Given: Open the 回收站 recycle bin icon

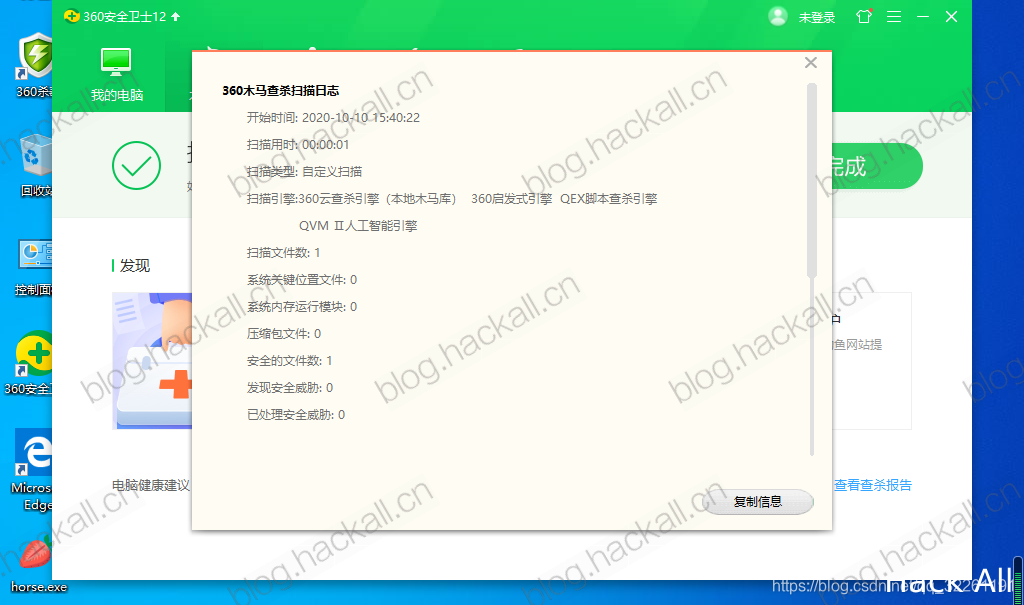Looking at the screenshot, I should (35, 165).
